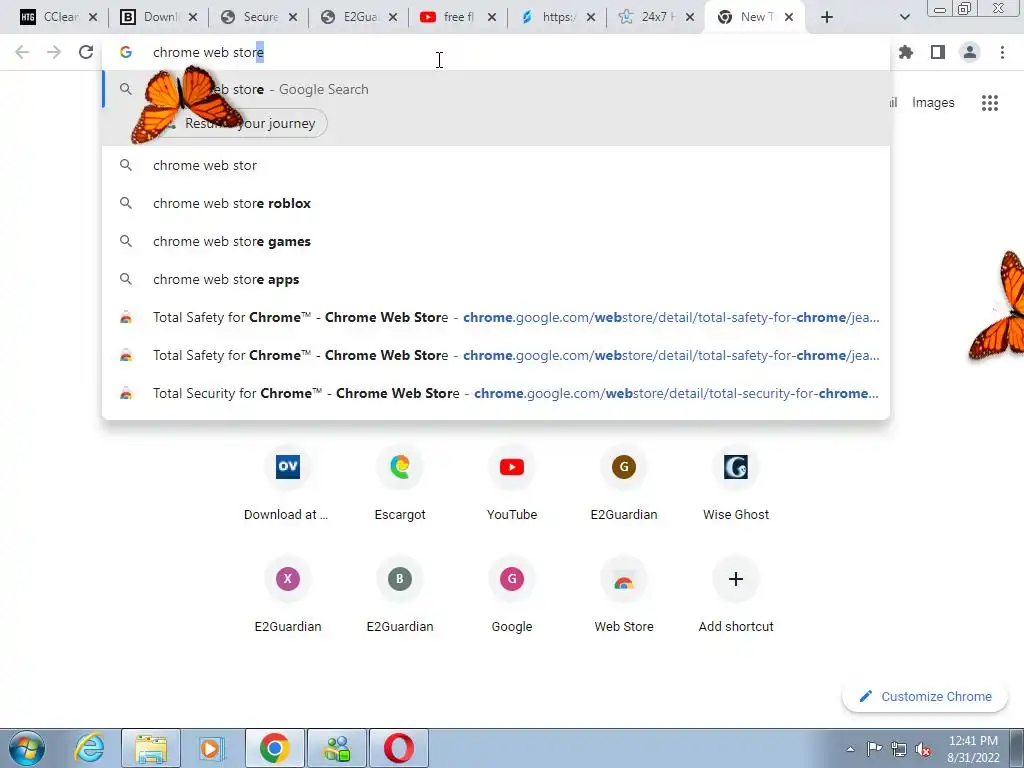Open the 'Download at ...' shortcut
The image size is (1024, 768).
[287, 484]
